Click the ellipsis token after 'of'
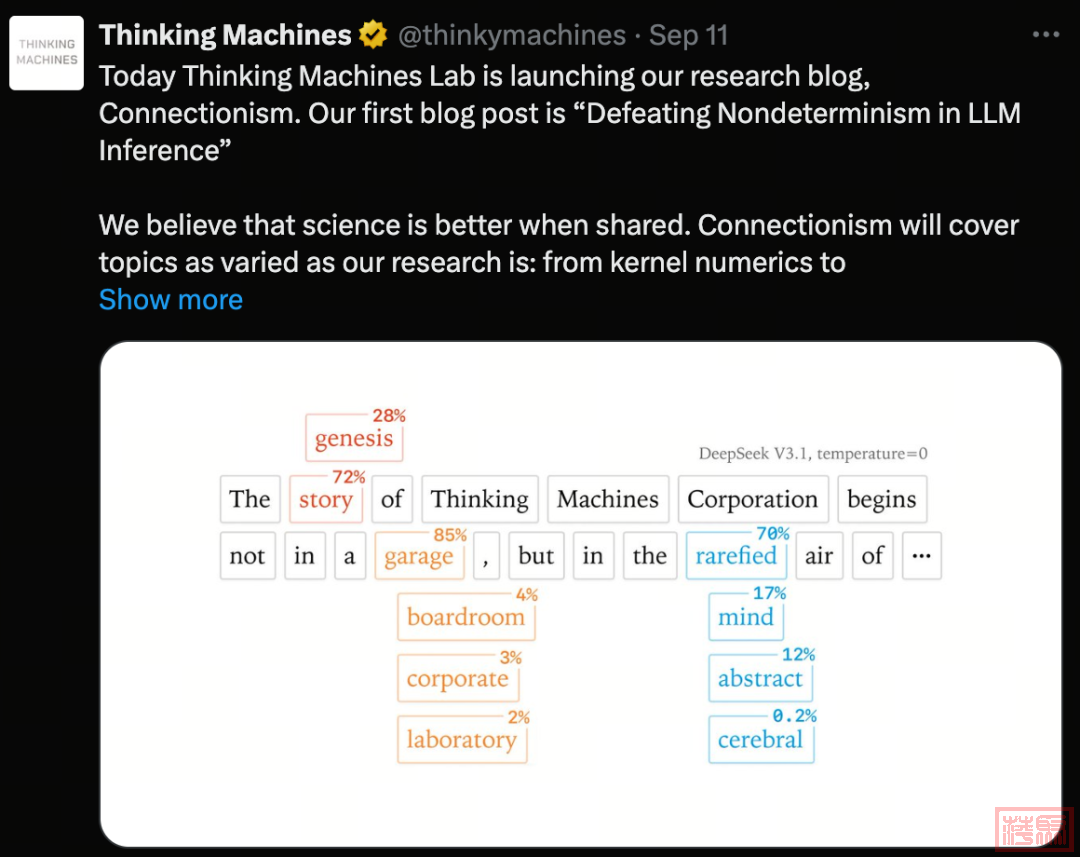Viewport: 1080px width, 857px height. (921, 557)
